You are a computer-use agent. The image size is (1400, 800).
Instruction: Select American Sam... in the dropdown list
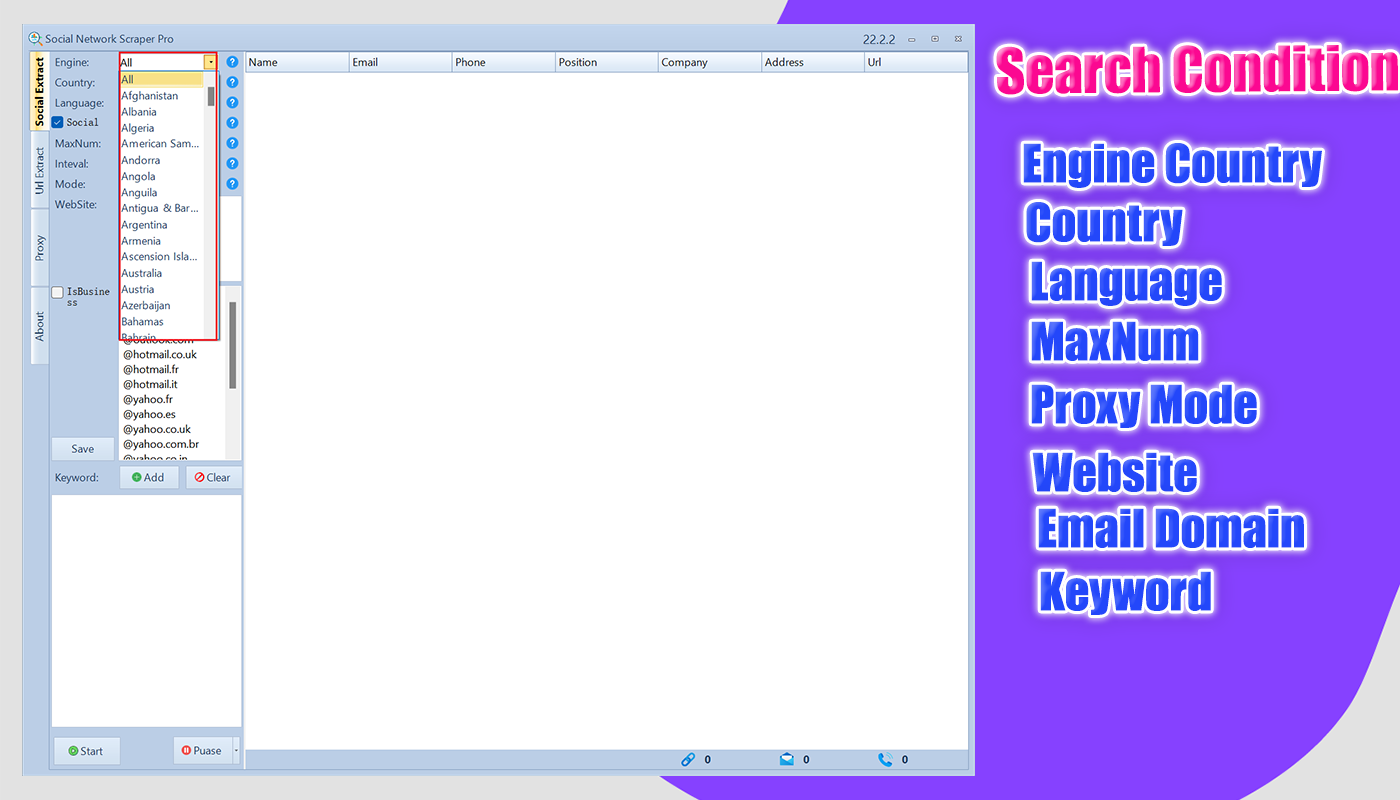tap(161, 144)
